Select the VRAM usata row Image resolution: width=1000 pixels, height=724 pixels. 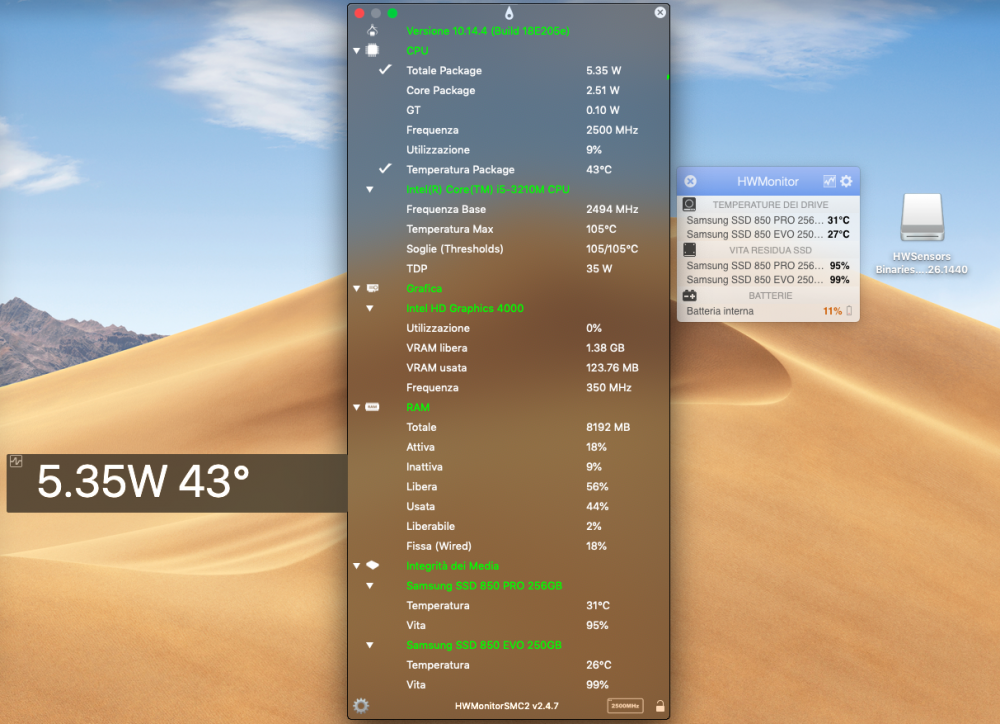[x=508, y=367]
